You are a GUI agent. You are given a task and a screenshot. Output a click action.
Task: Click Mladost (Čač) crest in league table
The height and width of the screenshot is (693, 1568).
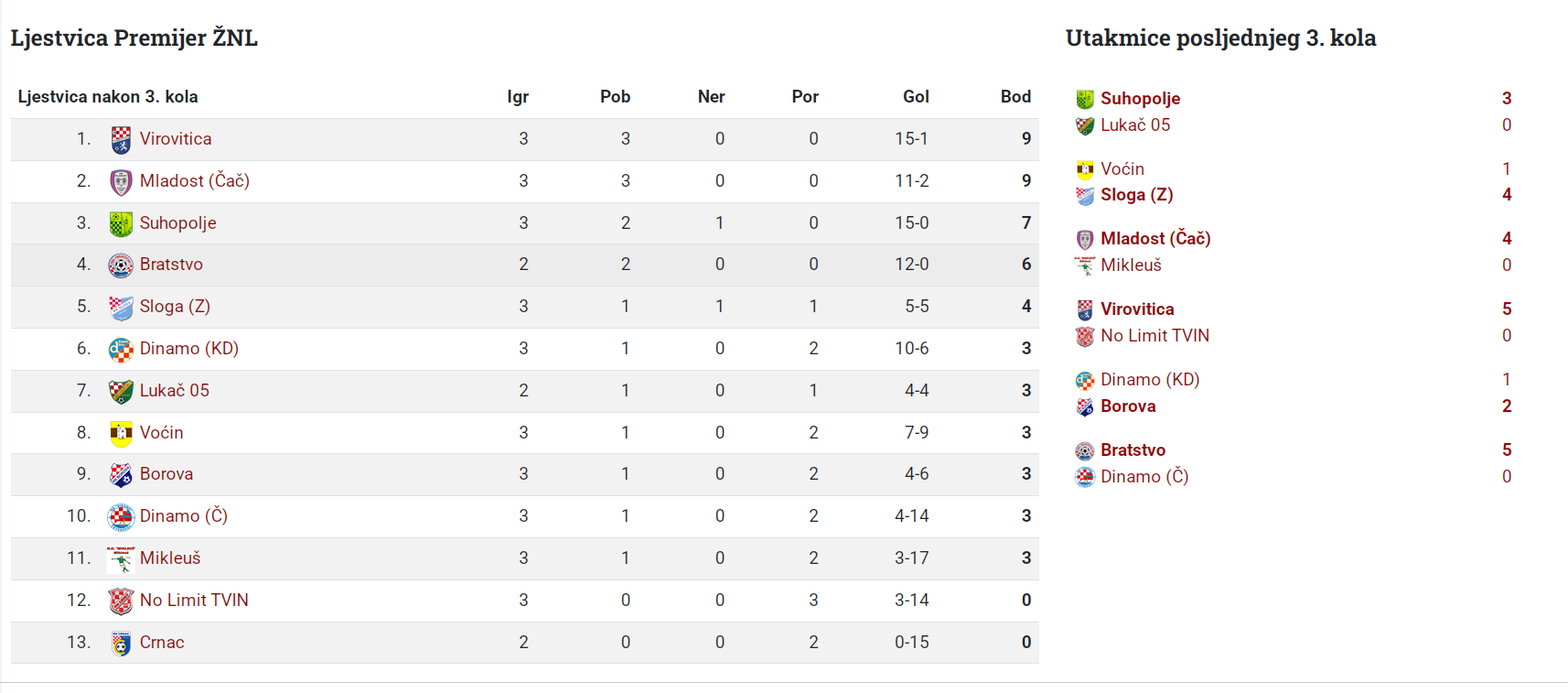click(x=121, y=182)
